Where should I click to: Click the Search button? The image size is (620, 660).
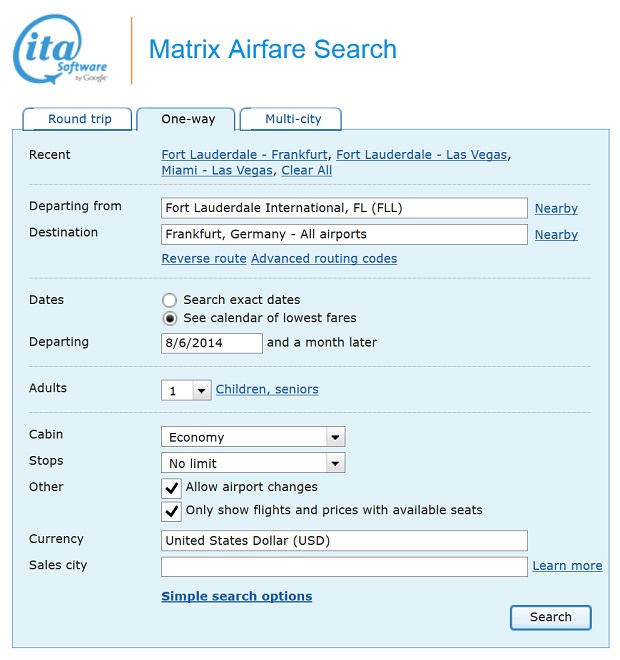tap(551, 617)
